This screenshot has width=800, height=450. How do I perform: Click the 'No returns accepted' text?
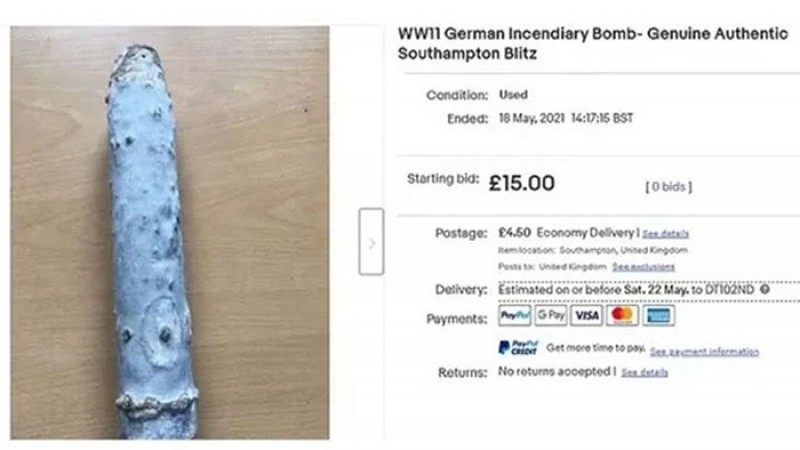tap(555, 372)
